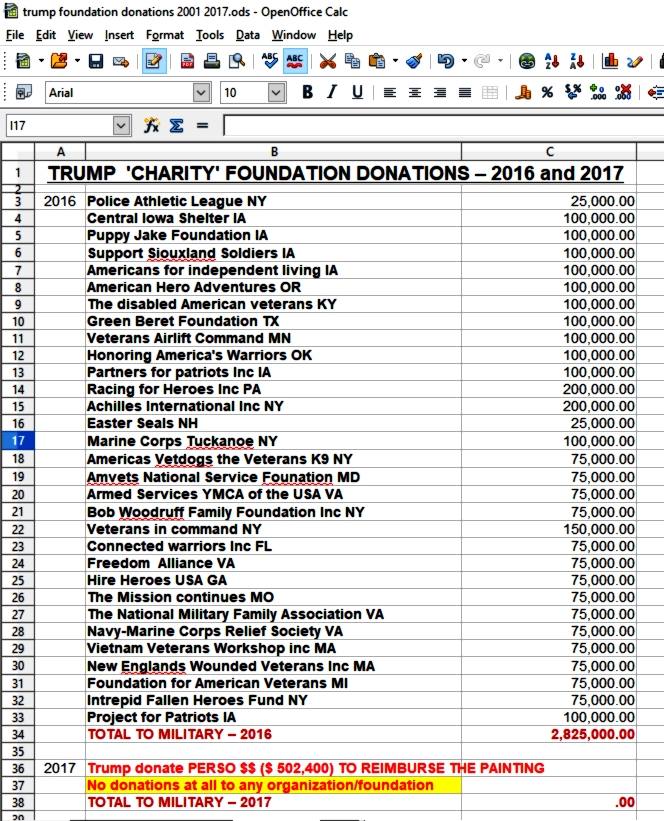The width and height of the screenshot is (664, 821).
Task: Click the formula input line
Action: (444, 126)
